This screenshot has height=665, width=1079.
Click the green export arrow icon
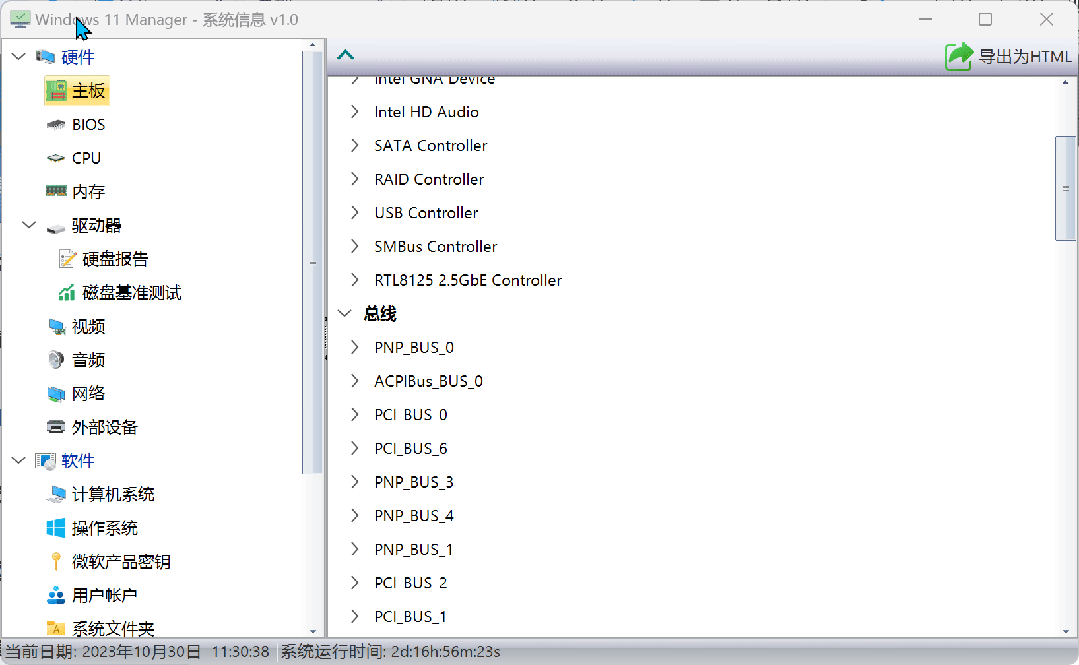click(x=959, y=56)
